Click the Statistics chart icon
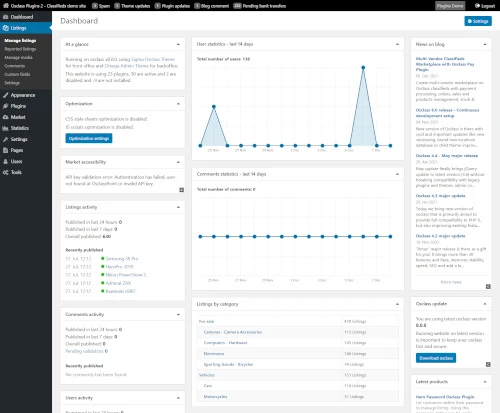The image size is (500, 413). (6, 128)
